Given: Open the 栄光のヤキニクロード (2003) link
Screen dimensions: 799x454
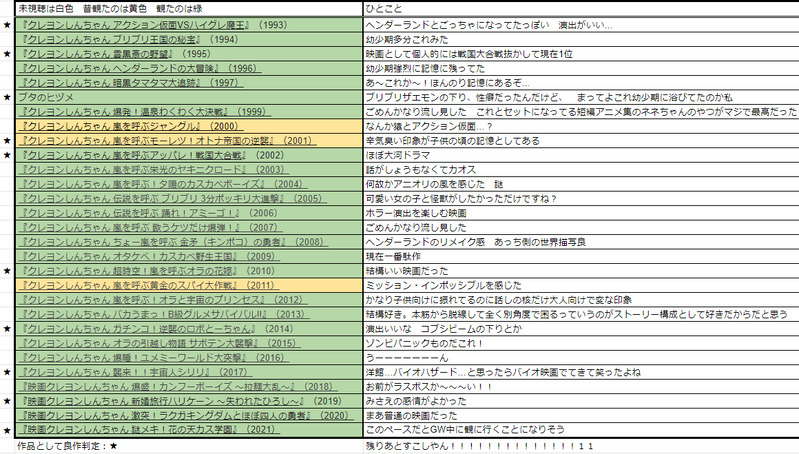Looking at the screenshot, I should tap(153, 170).
